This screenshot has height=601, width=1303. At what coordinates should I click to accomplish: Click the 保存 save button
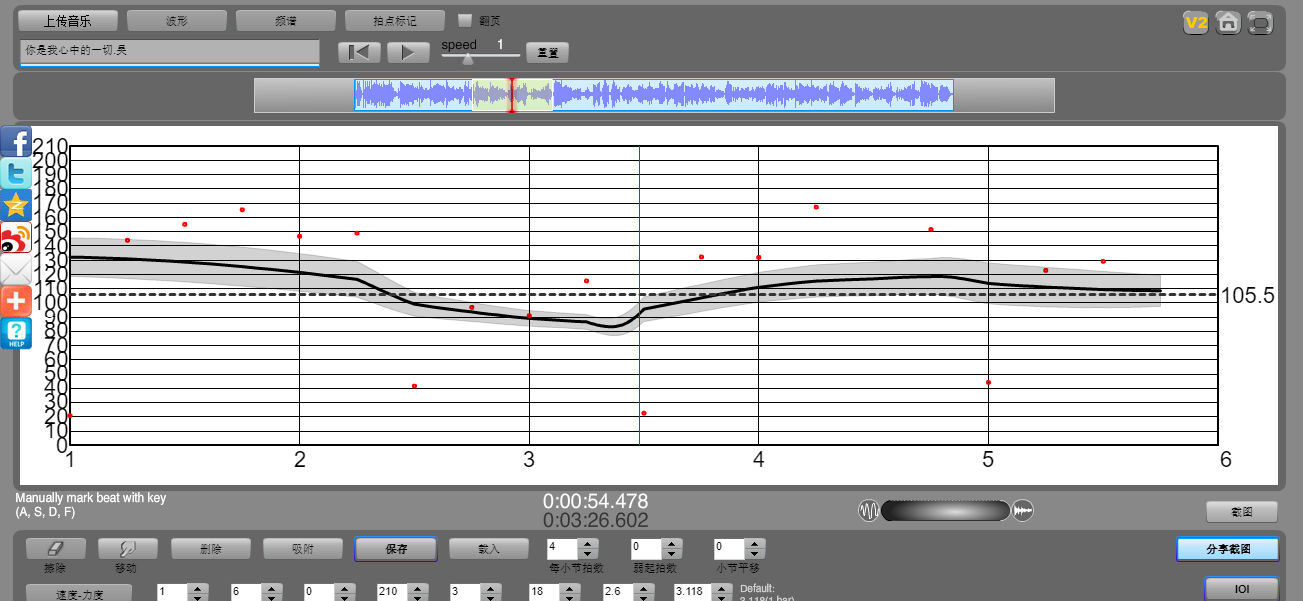click(x=396, y=548)
